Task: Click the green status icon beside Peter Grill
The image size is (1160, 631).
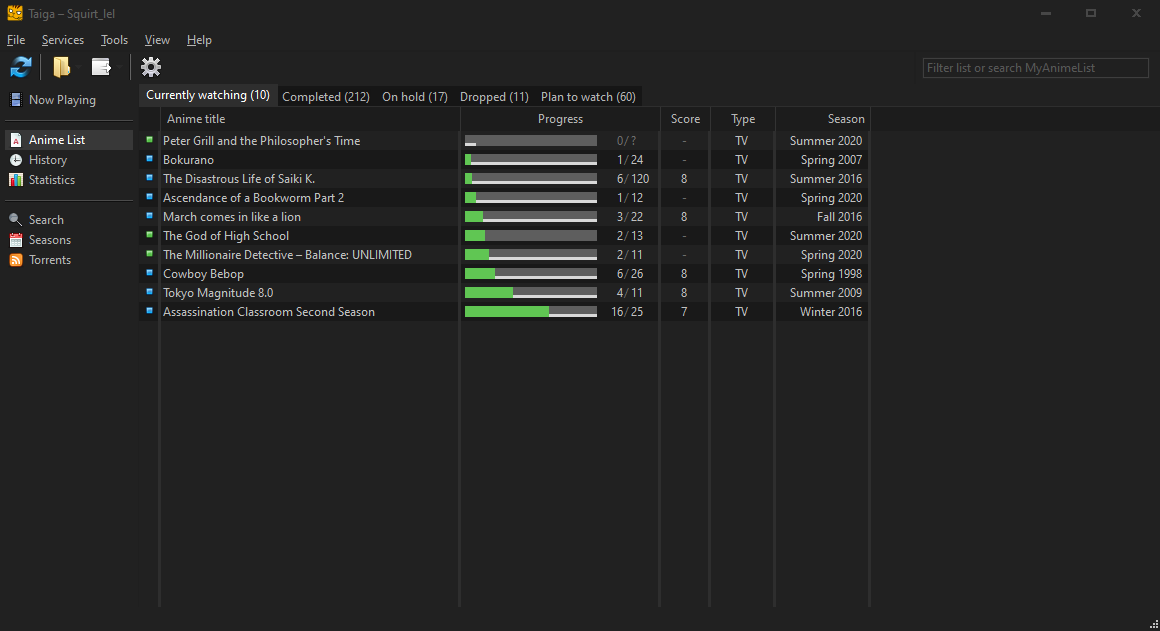Action: 149,140
